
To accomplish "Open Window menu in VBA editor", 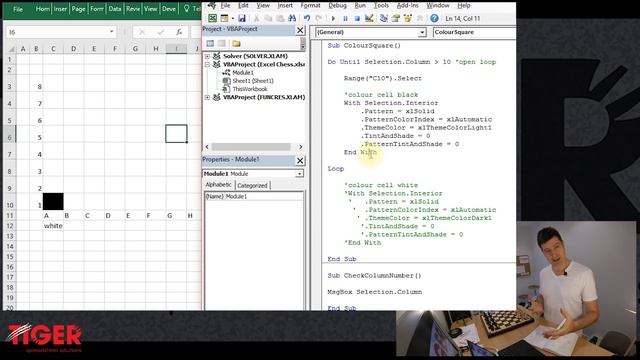I will [x=438, y=5].
